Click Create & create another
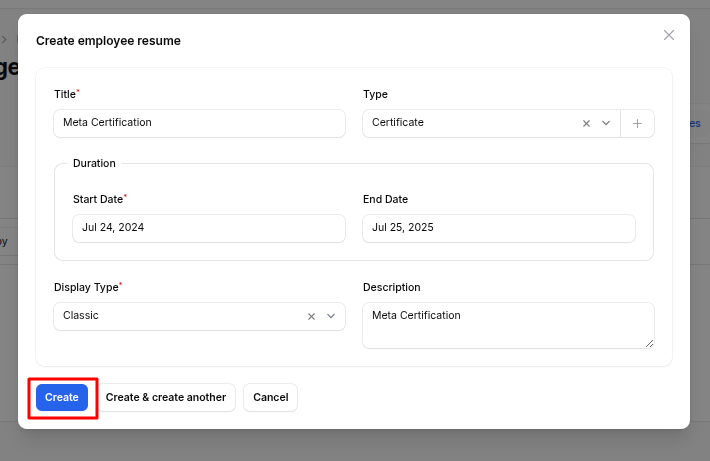Image resolution: width=710 pixels, height=461 pixels. coord(166,397)
